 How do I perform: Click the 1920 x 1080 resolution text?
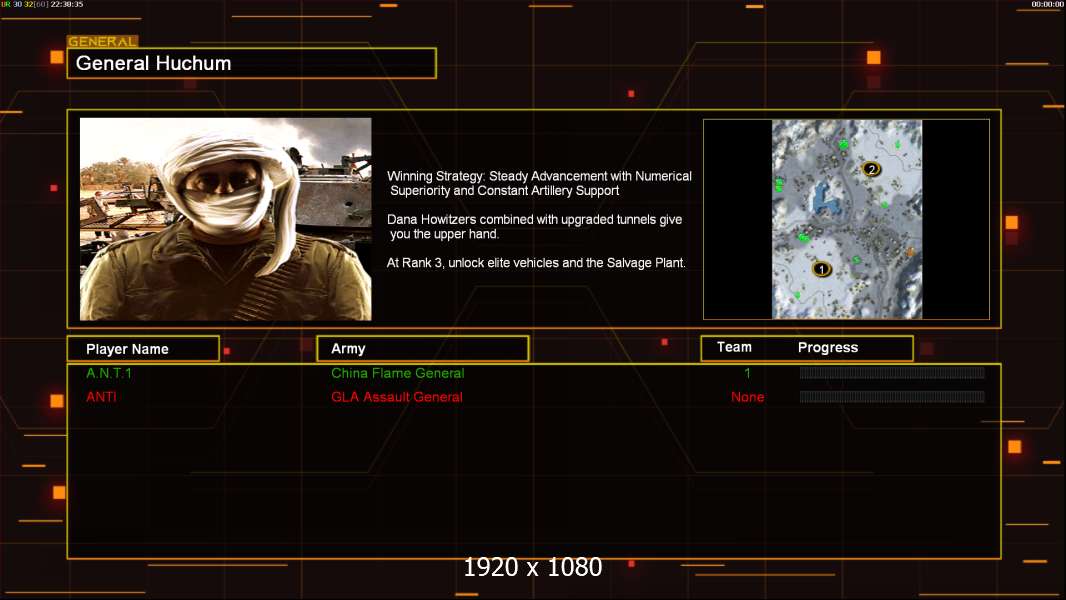pos(533,567)
